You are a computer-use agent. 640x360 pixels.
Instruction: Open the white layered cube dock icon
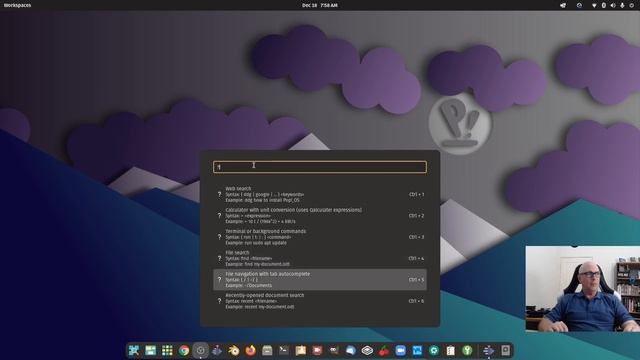click(x=367, y=350)
